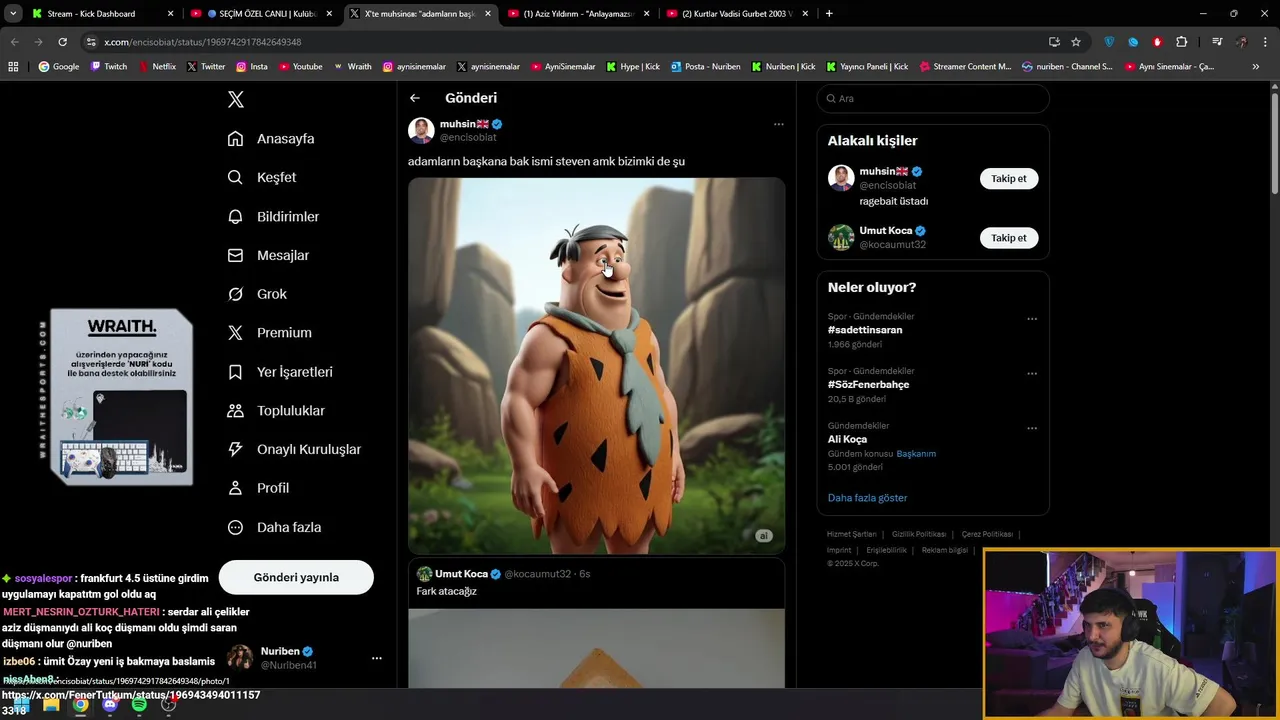This screenshot has width=1280, height=720.
Task: Open the Başkanım topic link
Action: pyautogui.click(x=916, y=453)
